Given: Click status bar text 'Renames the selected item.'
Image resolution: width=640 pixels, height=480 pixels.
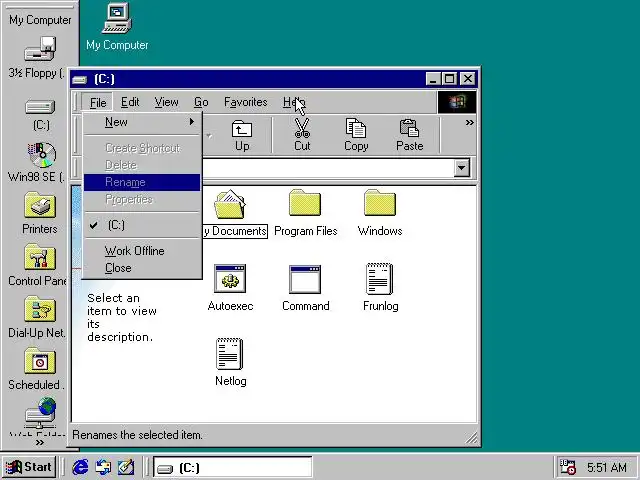Looking at the screenshot, I should point(137,435).
